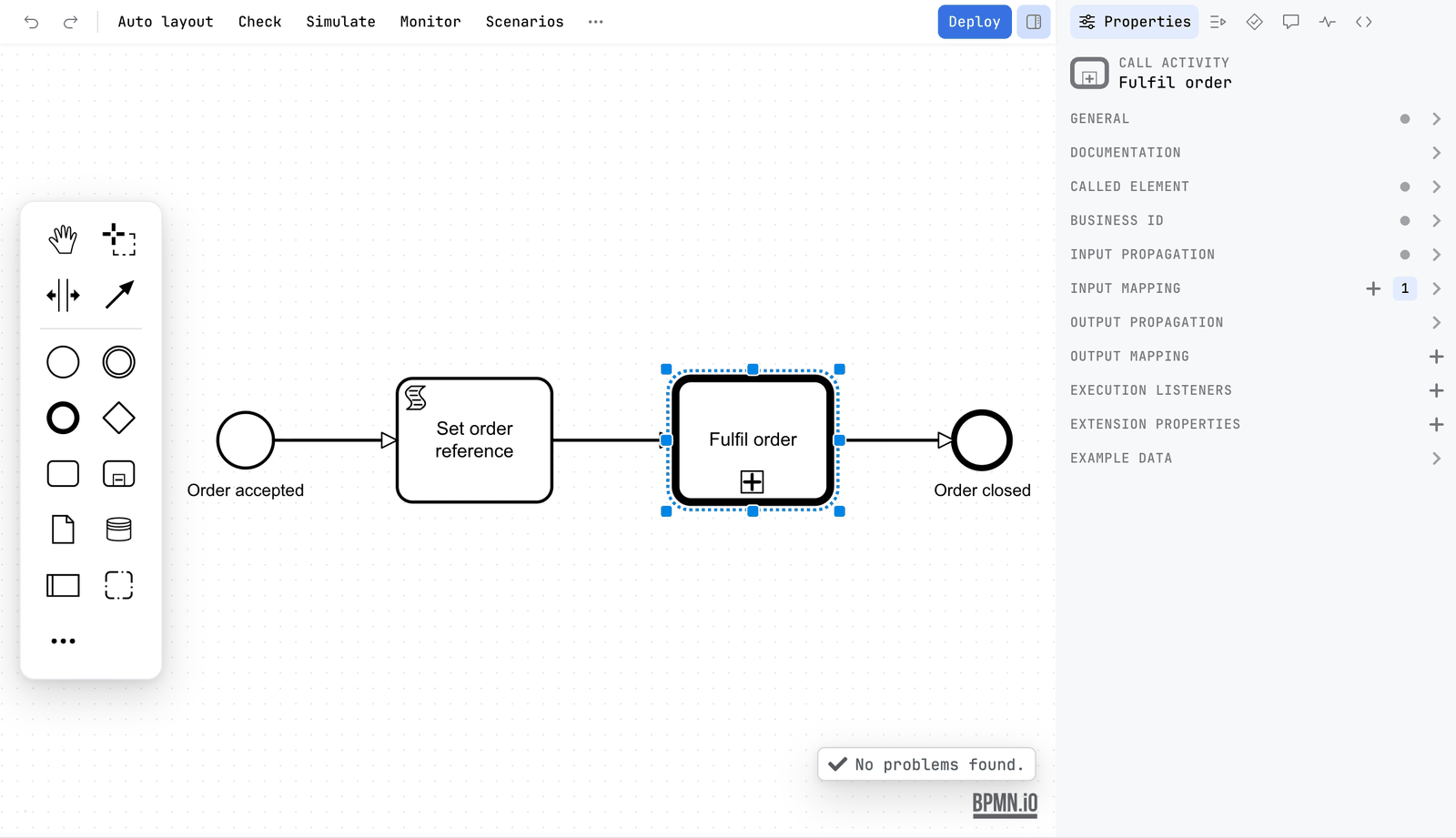Create an intermediate event from palette

119,362
